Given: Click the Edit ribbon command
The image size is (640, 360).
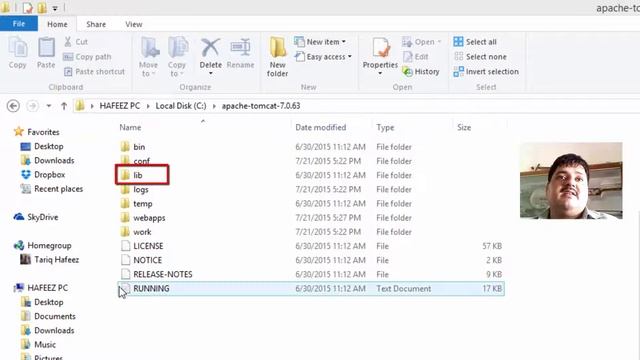Looking at the screenshot, I should 416,57.
